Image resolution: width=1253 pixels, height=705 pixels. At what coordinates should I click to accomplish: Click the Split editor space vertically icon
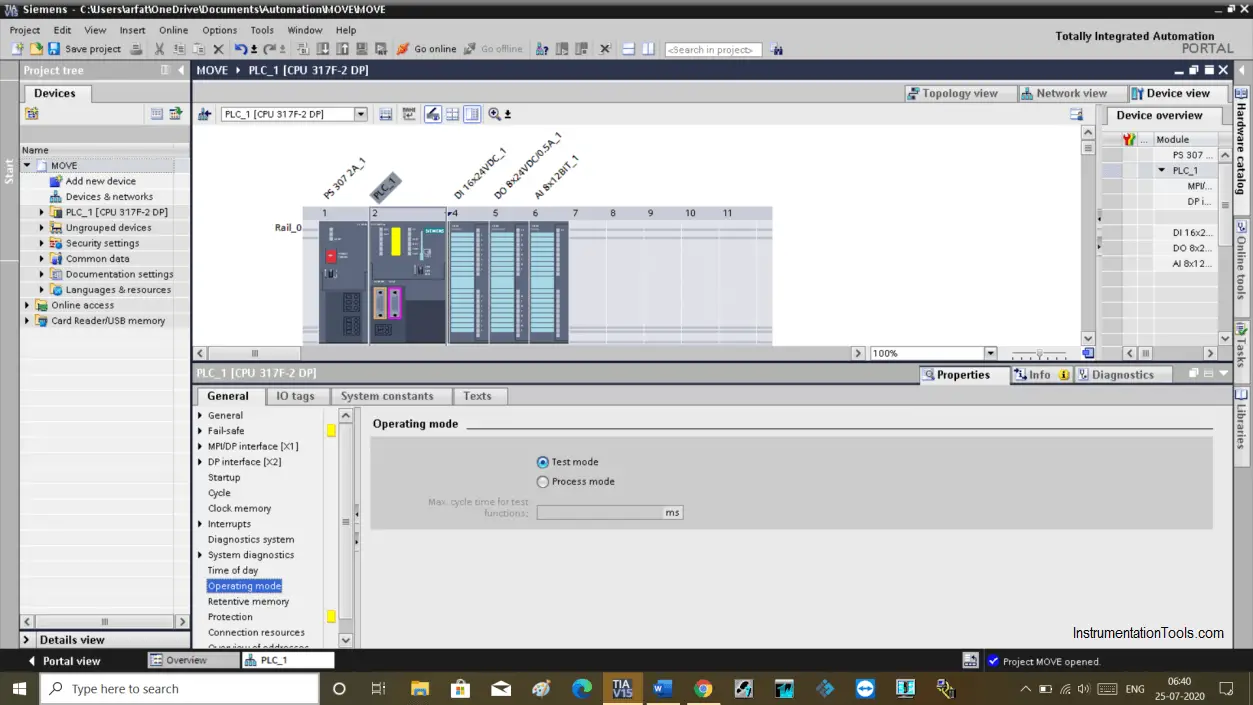648,49
